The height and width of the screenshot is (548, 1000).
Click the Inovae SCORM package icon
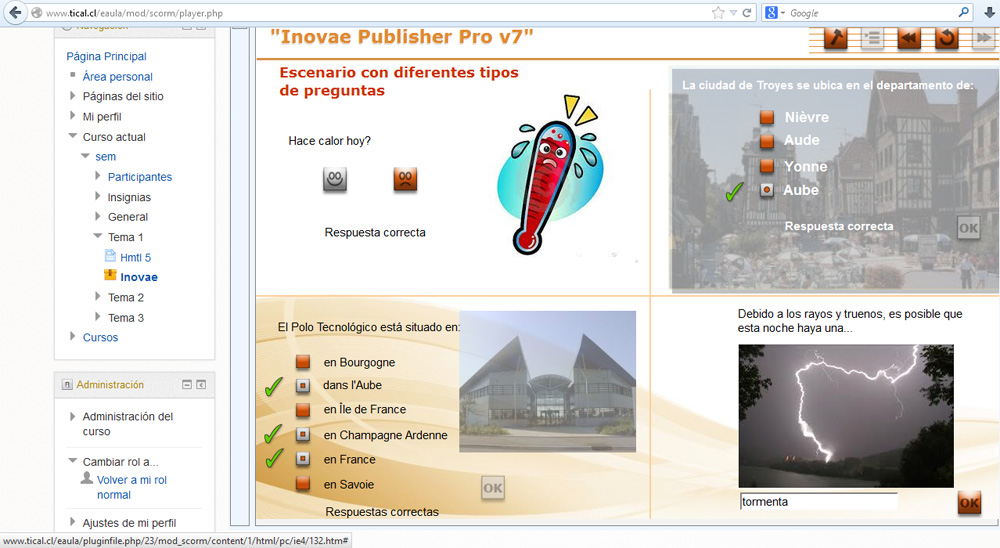coord(110,275)
